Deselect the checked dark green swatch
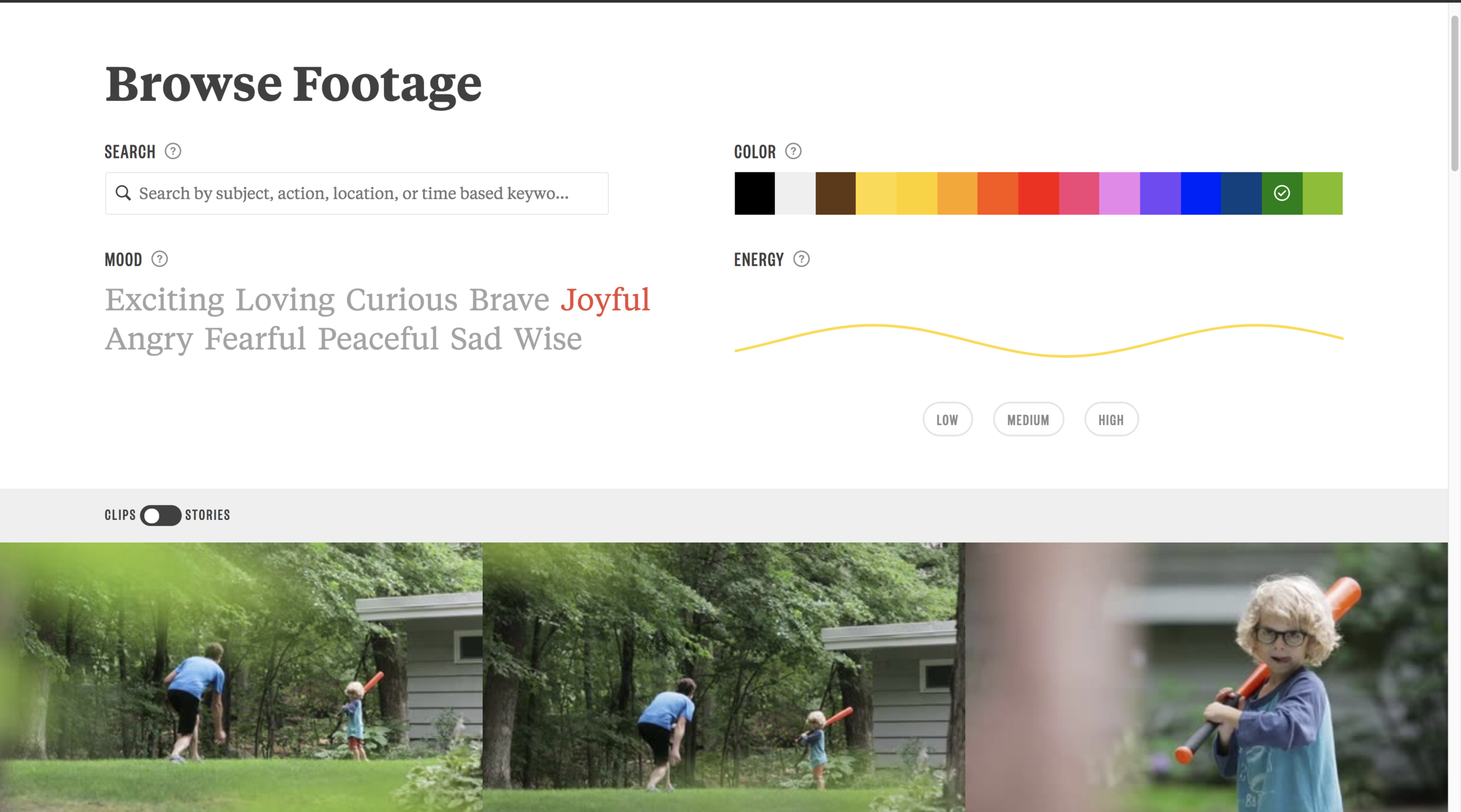This screenshot has height=812, width=1461. (x=1281, y=193)
